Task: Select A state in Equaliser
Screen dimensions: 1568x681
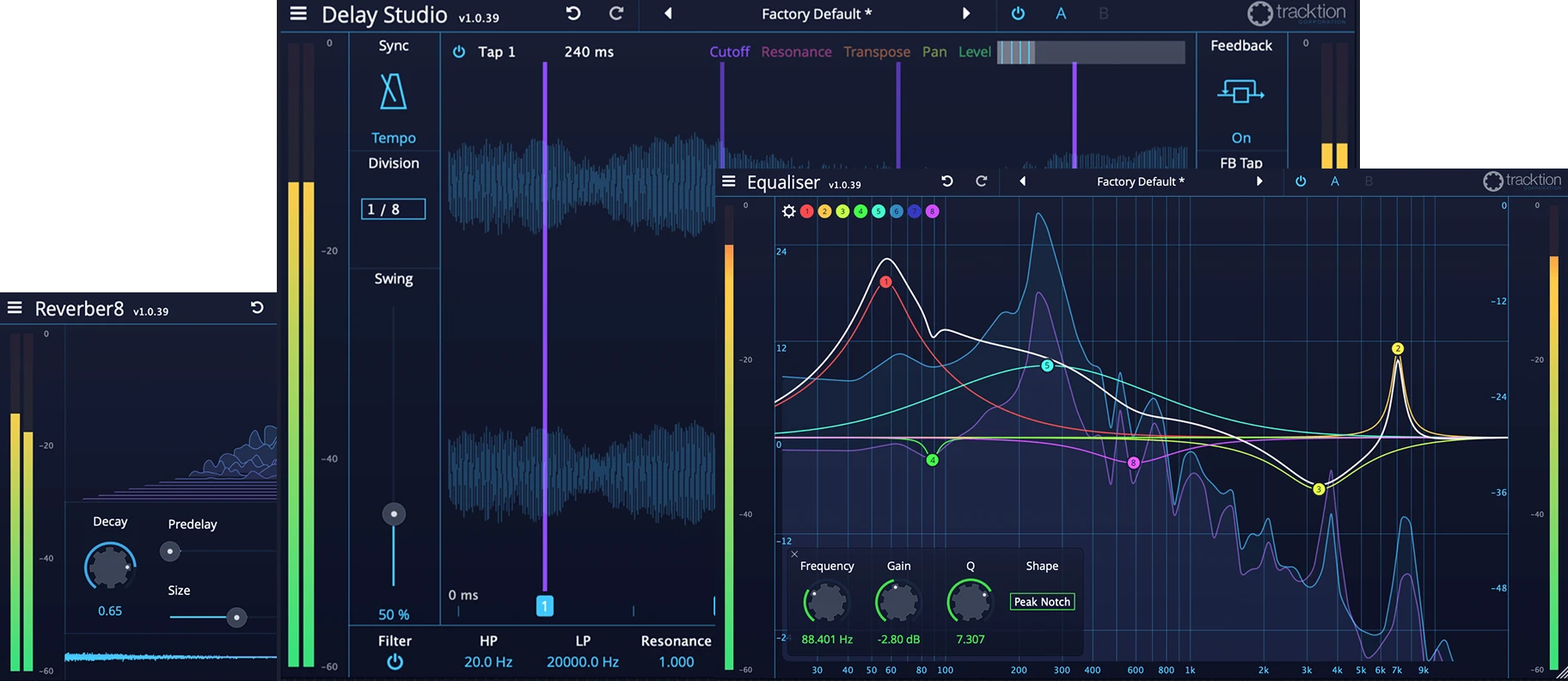Action: coord(1335,181)
